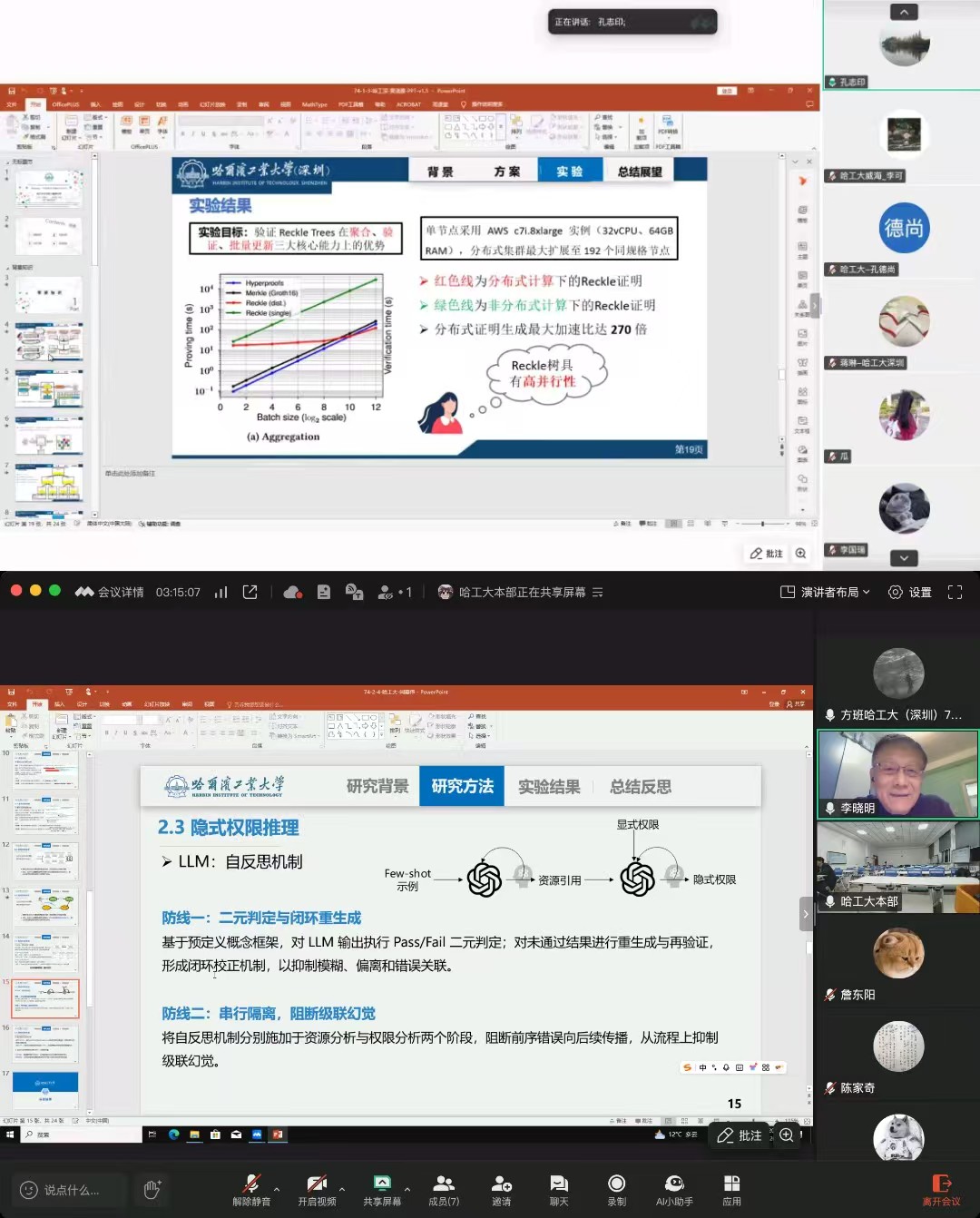The height and width of the screenshot is (1218, 980).
Task: Click the 邀请 invite icon
Action: [x=501, y=1184]
